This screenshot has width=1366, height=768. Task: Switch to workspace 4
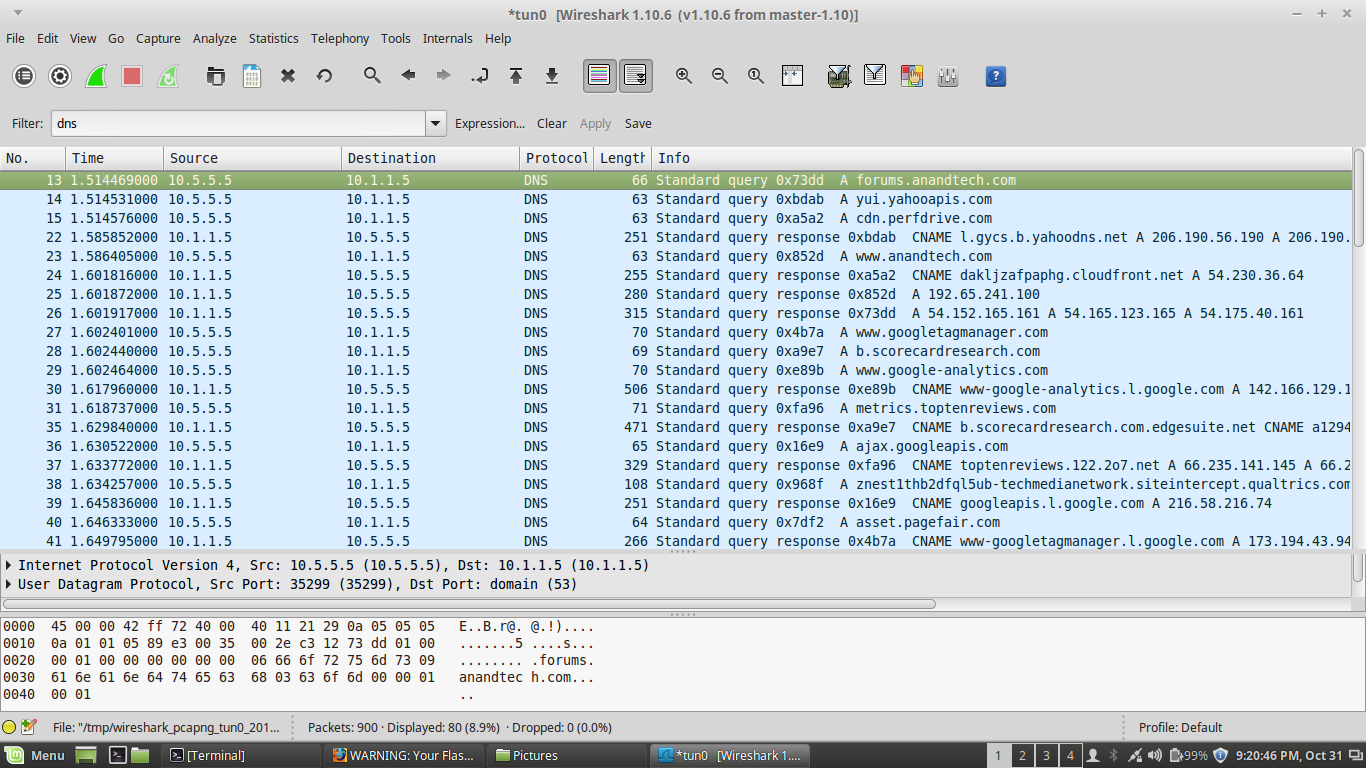pyautogui.click(x=1070, y=755)
